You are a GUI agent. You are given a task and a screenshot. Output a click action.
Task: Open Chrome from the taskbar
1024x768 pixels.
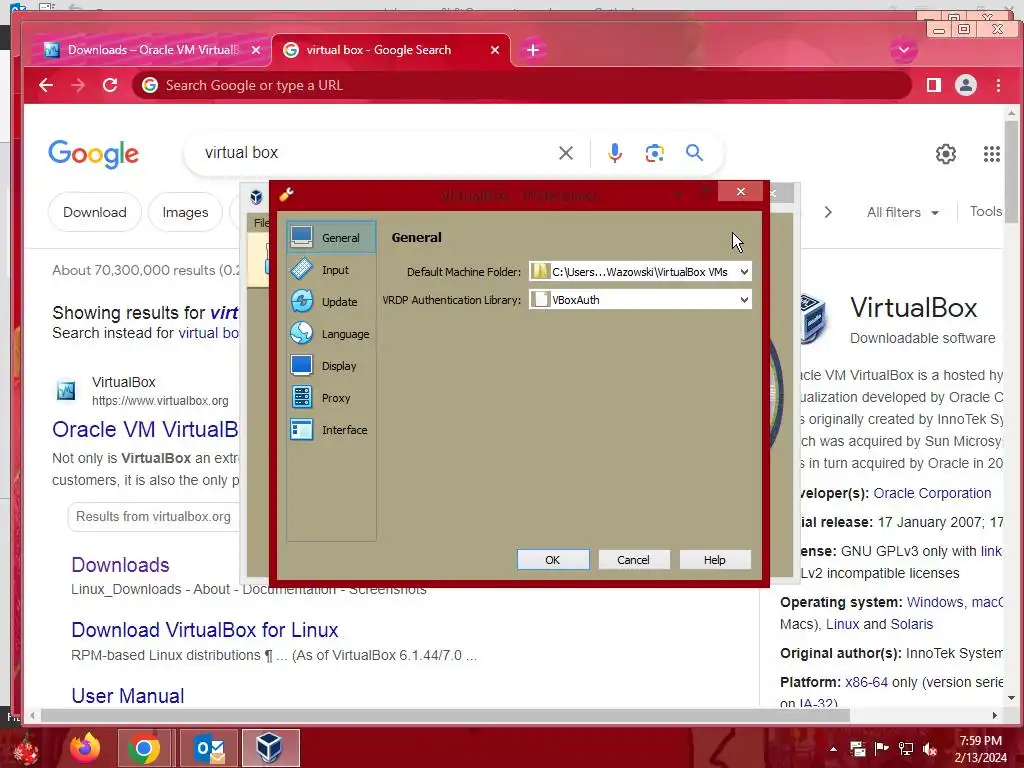(x=144, y=748)
